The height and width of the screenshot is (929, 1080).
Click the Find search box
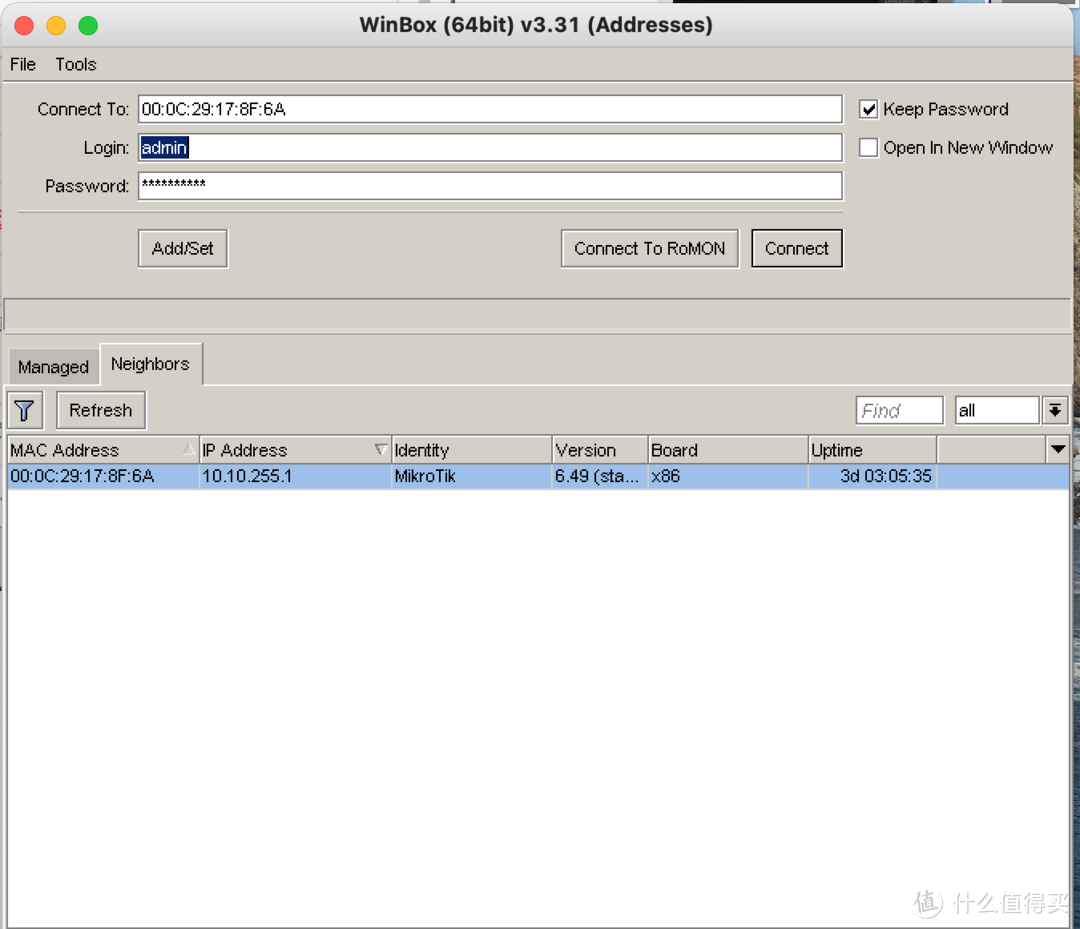[899, 410]
